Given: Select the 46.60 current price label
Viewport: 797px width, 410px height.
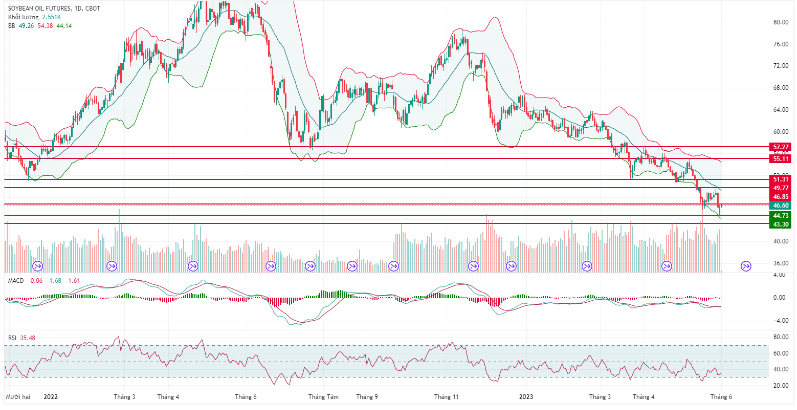Looking at the screenshot, I should click(781, 205).
